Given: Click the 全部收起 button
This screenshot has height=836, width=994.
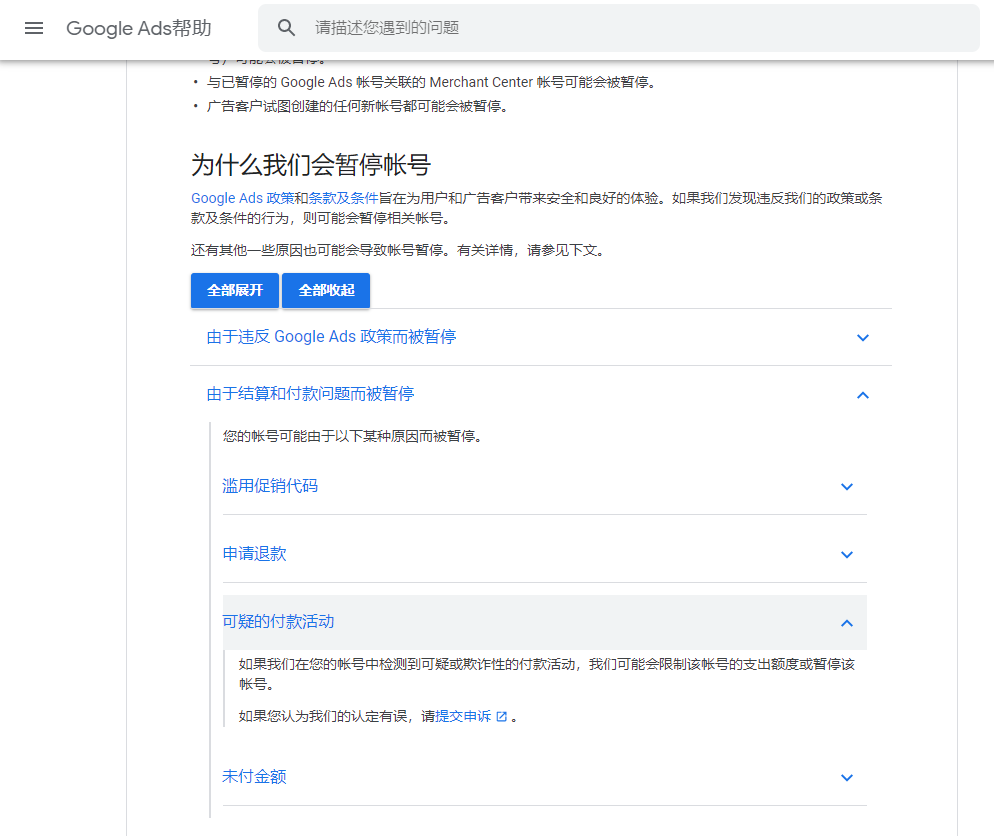Looking at the screenshot, I should (x=325, y=290).
